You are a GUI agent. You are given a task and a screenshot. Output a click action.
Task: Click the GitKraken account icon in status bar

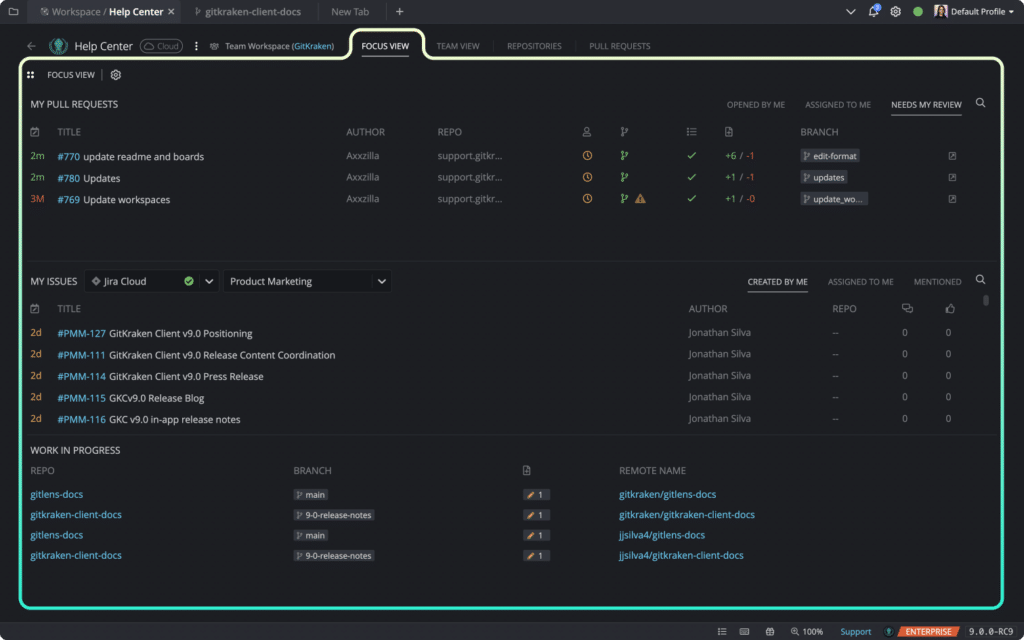pos(889,631)
